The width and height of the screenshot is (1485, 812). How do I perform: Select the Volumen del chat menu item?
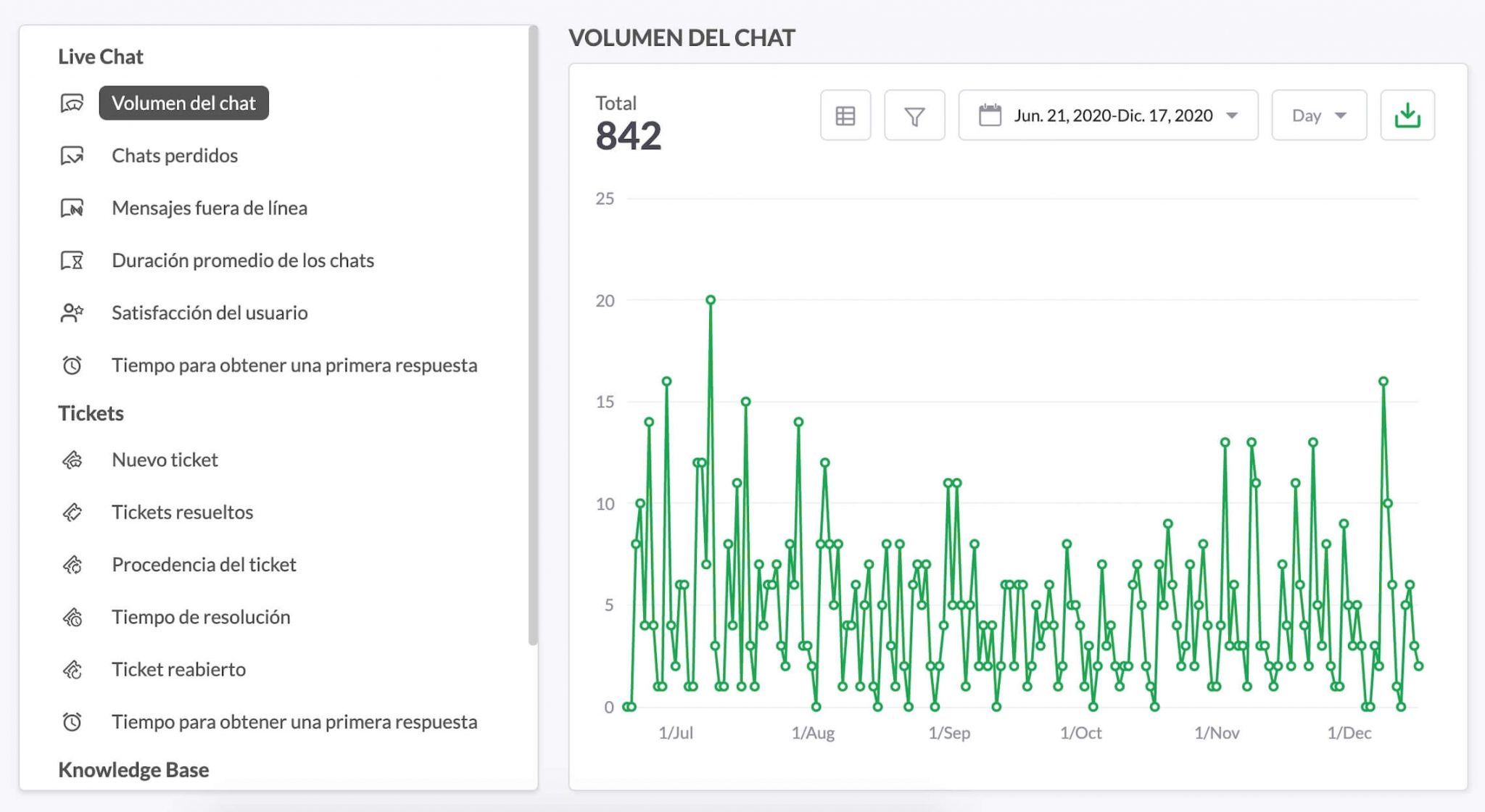pyautogui.click(x=183, y=103)
